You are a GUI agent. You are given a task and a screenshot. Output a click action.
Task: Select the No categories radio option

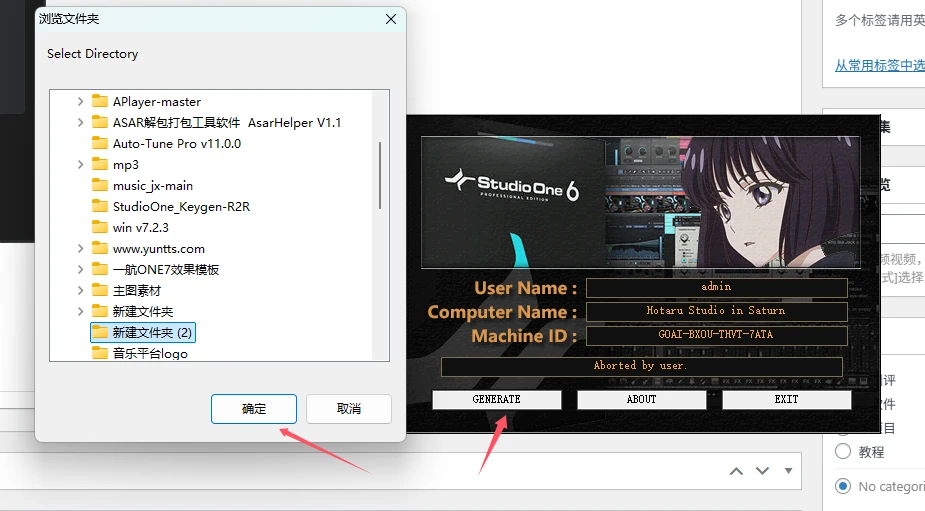842,486
